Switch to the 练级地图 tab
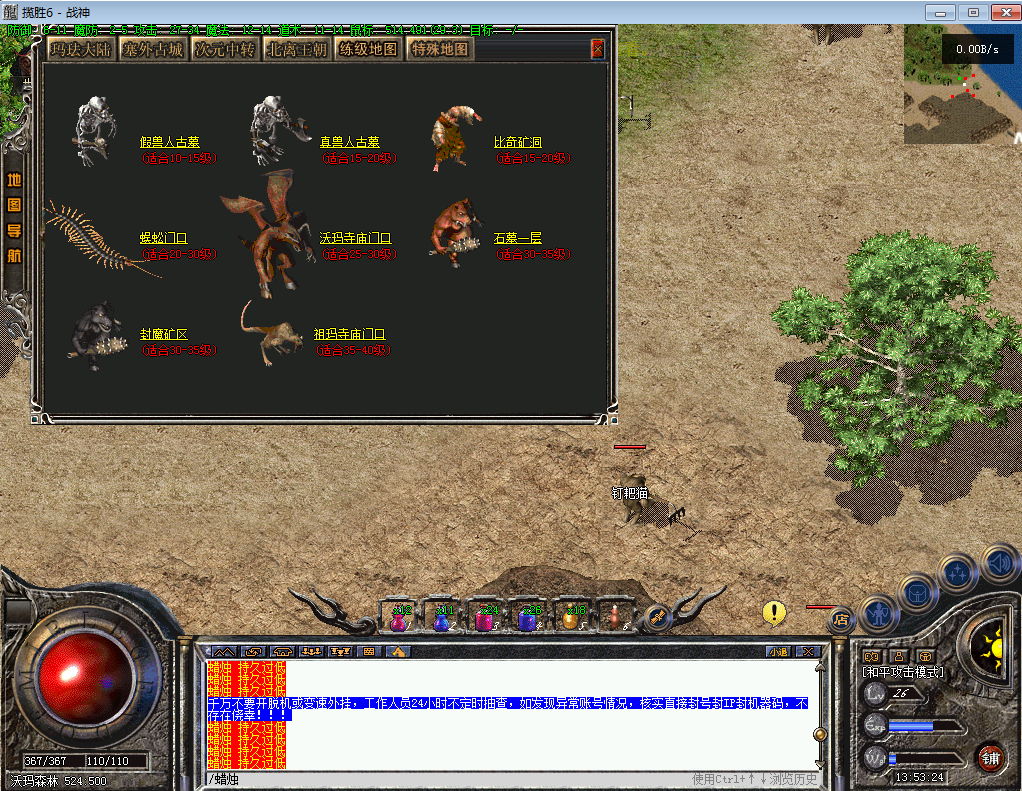Image resolution: width=1022 pixels, height=791 pixels. tap(368, 49)
